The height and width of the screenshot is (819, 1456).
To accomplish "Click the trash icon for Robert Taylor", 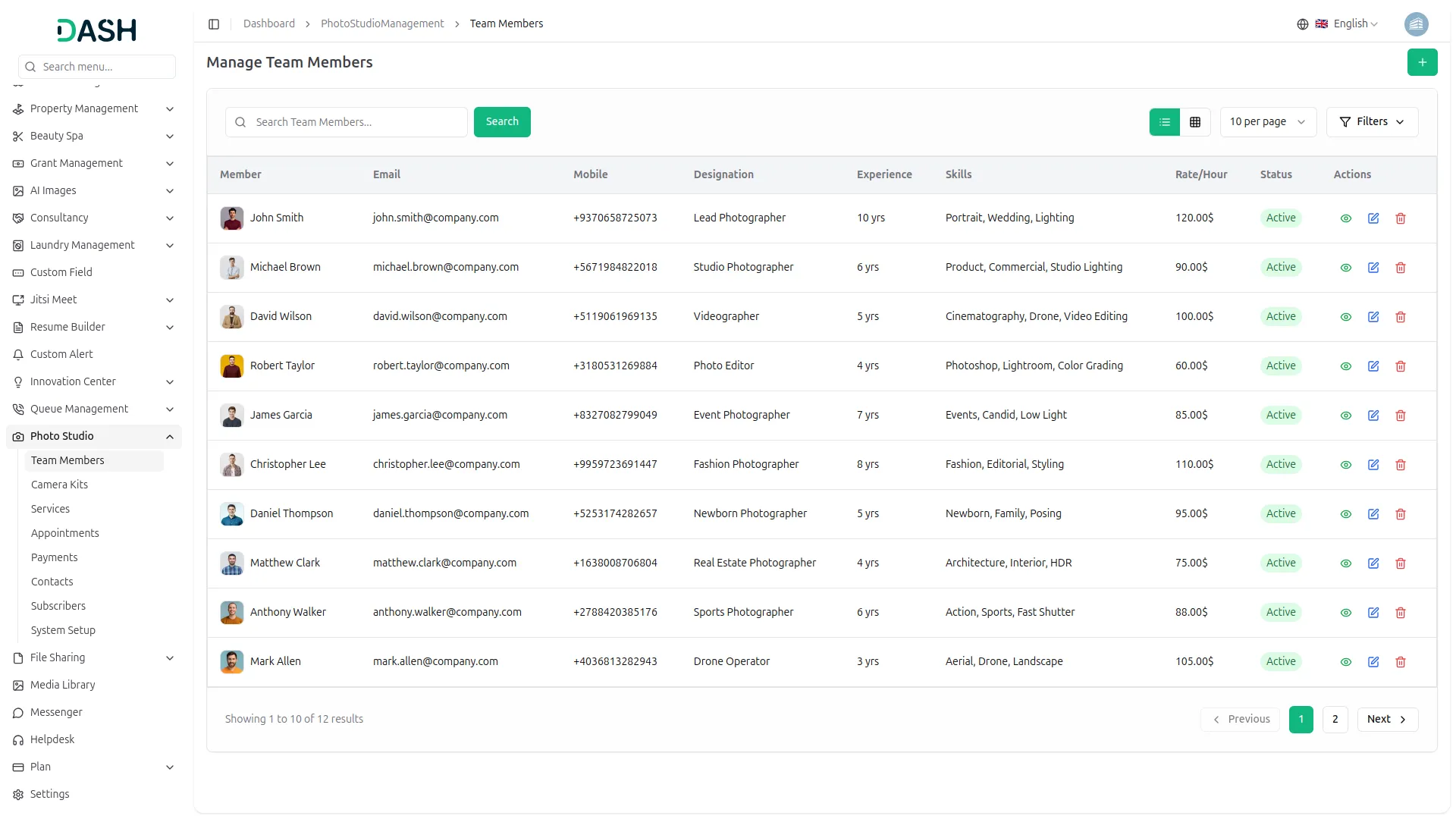I will click(1401, 366).
